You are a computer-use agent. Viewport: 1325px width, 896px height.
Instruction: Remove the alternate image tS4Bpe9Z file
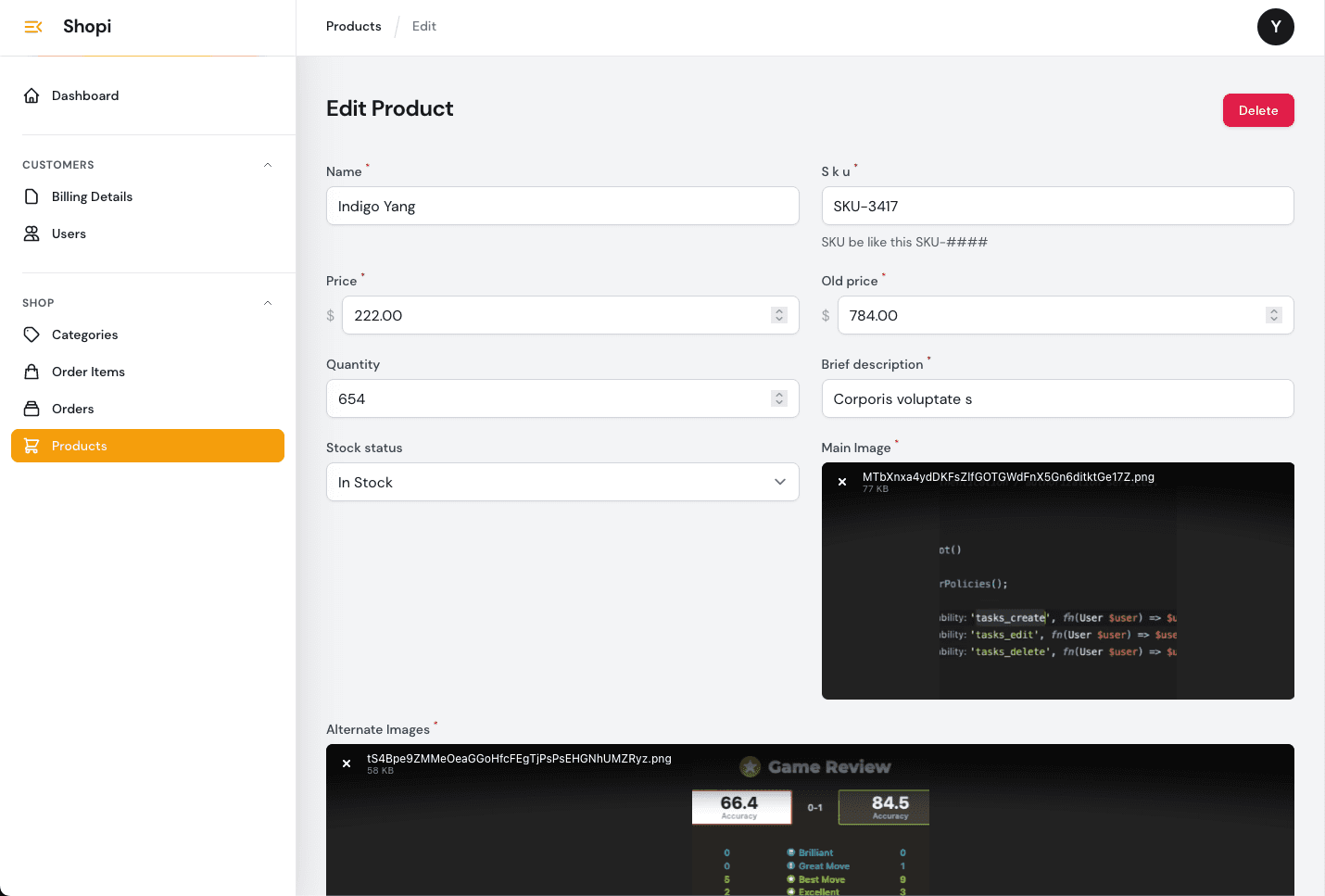click(x=347, y=763)
